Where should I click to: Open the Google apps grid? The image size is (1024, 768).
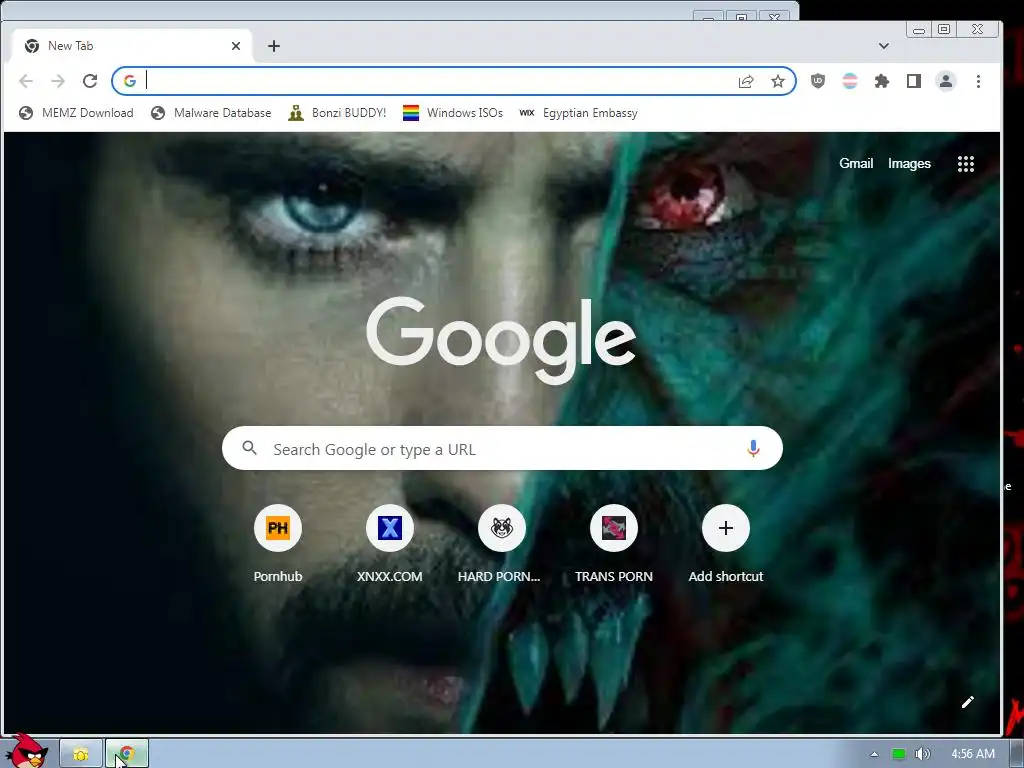click(966, 164)
